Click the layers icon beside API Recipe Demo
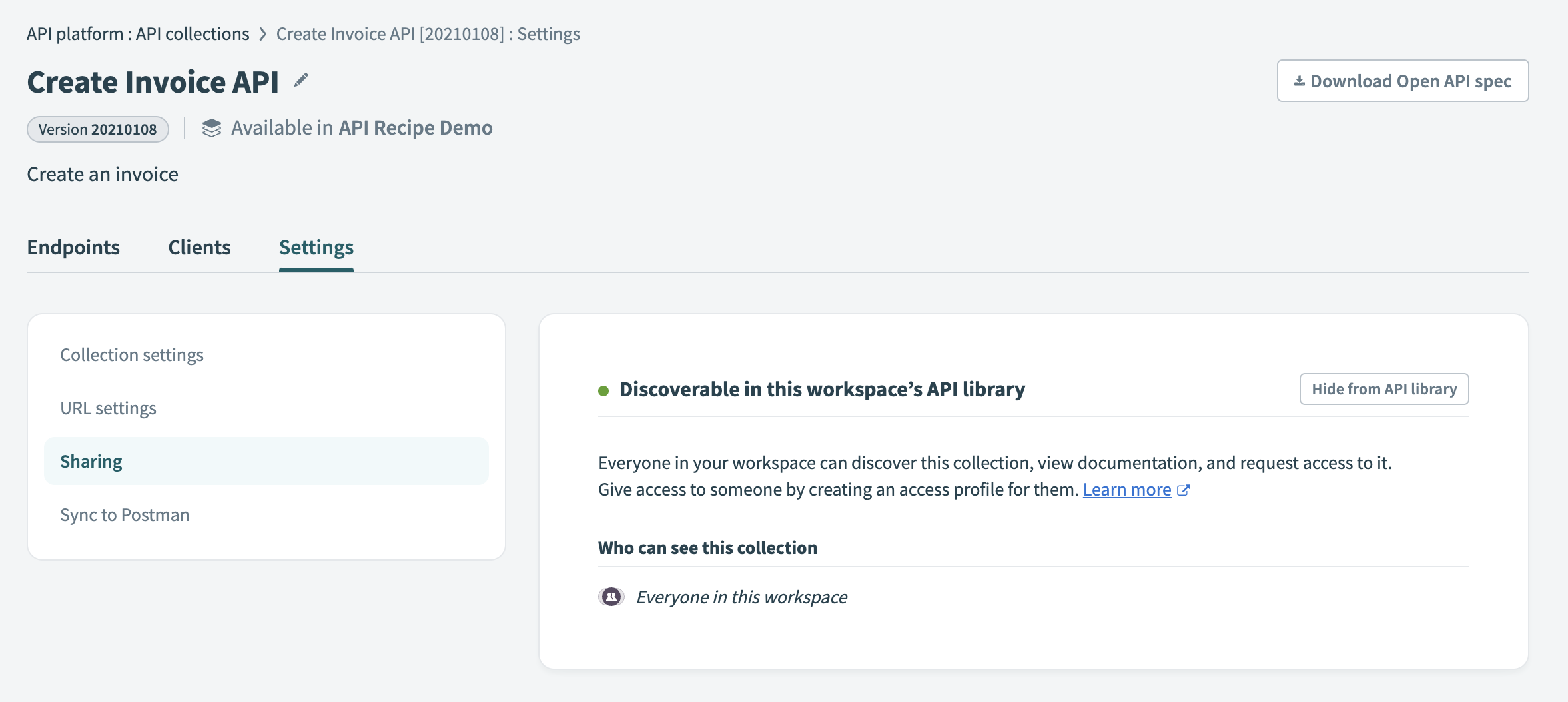Image resolution: width=1568 pixels, height=702 pixels. pos(211,127)
